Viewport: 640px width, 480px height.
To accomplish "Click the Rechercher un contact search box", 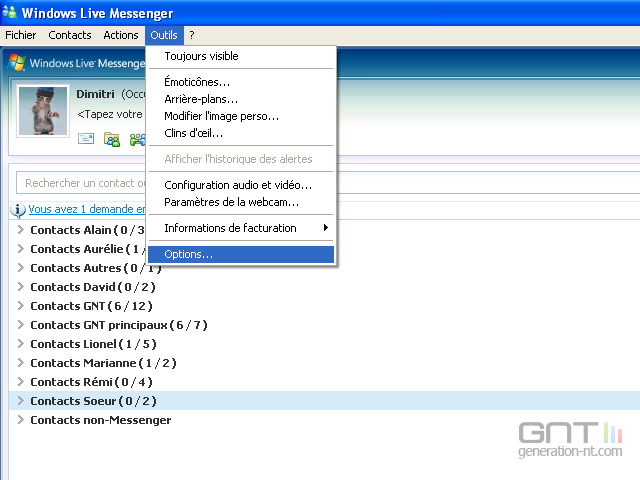I will point(82,183).
